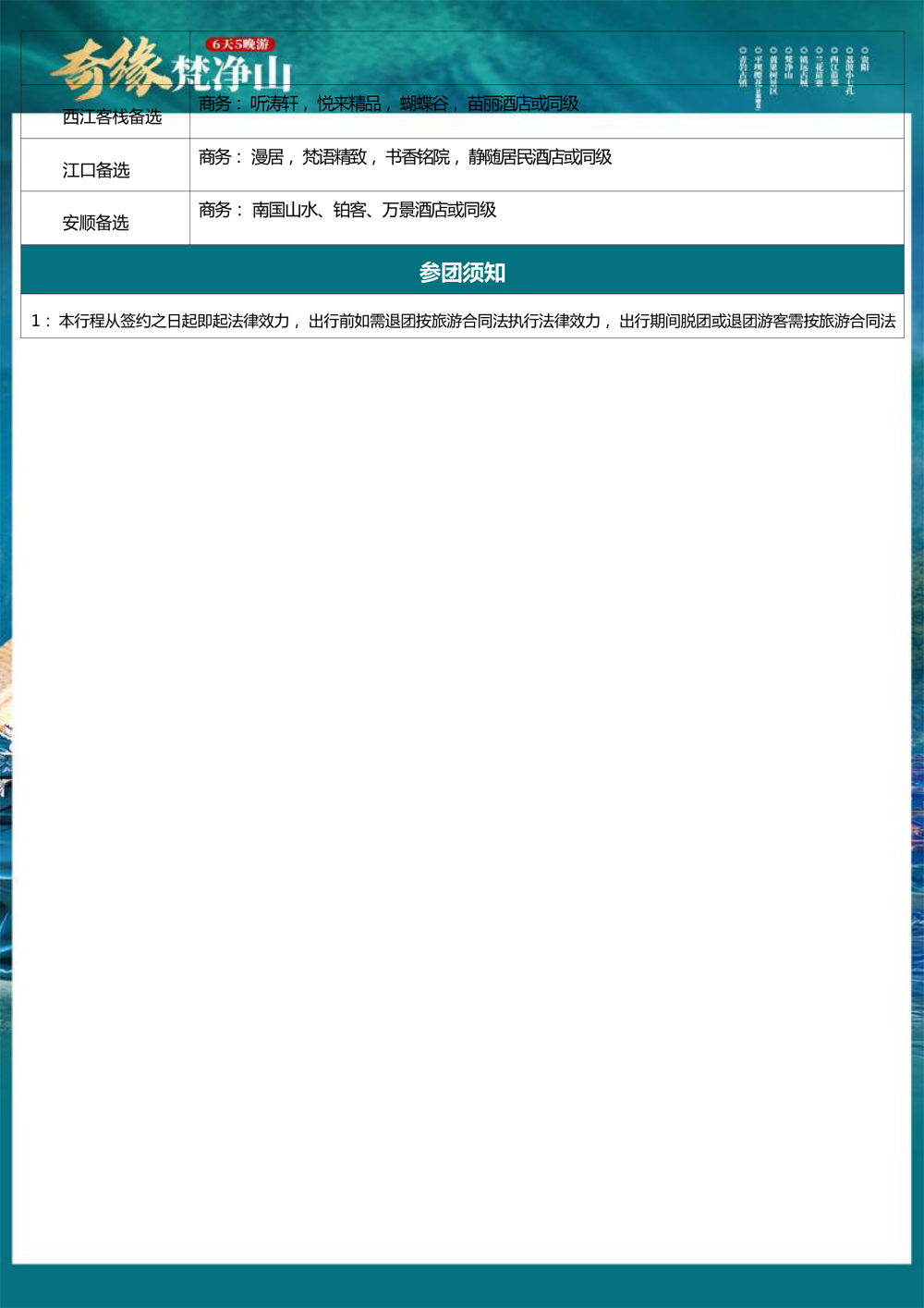This screenshot has height=1308, width=924.
Task: Click notice item 1 about 法律效力
Action: coord(462,321)
